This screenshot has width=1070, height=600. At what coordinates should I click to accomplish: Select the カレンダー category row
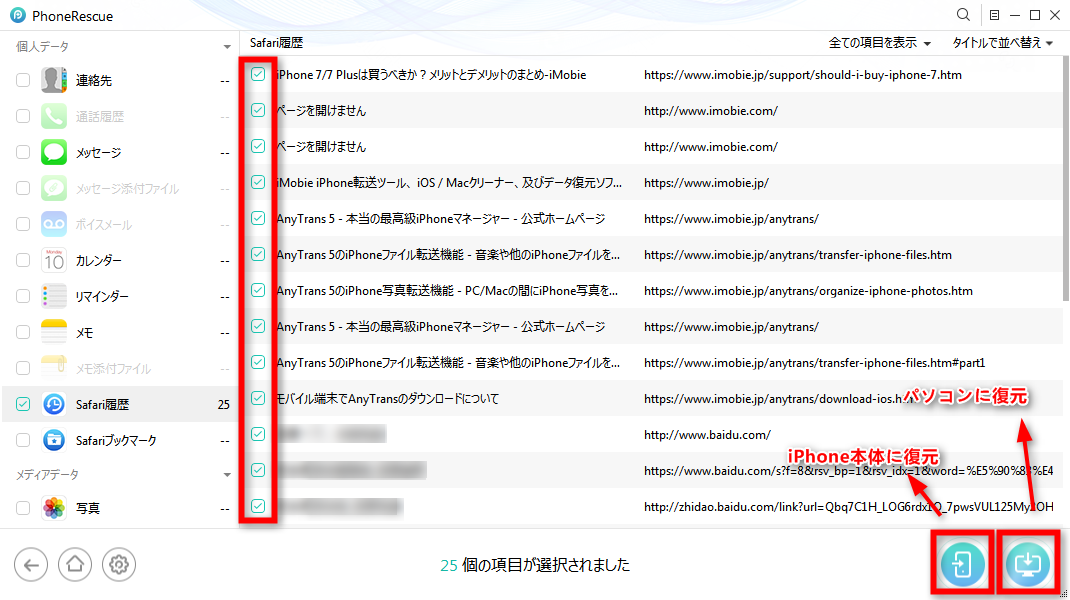(x=120, y=260)
